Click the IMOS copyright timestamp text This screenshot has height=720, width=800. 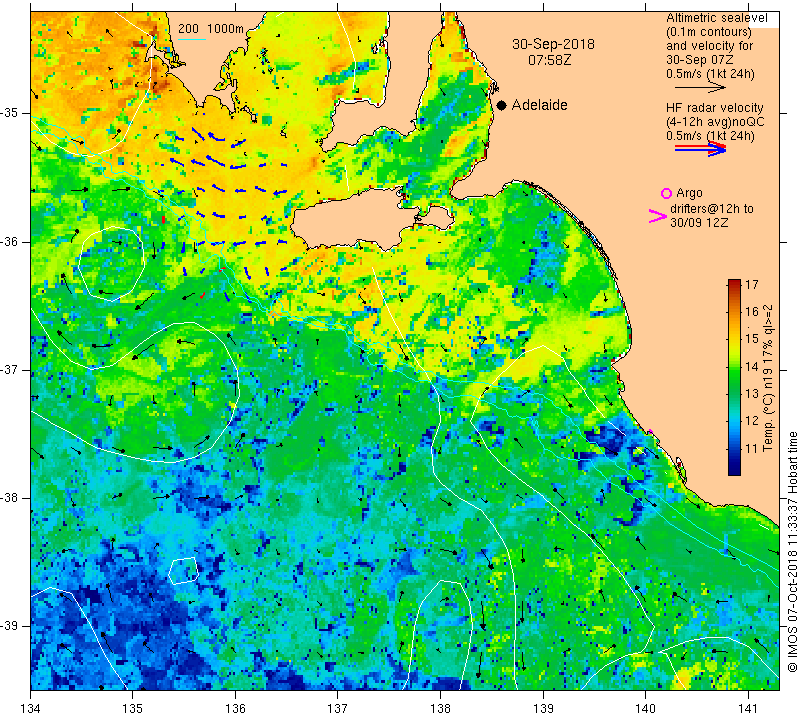pyautogui.click(x=792, y=552)
